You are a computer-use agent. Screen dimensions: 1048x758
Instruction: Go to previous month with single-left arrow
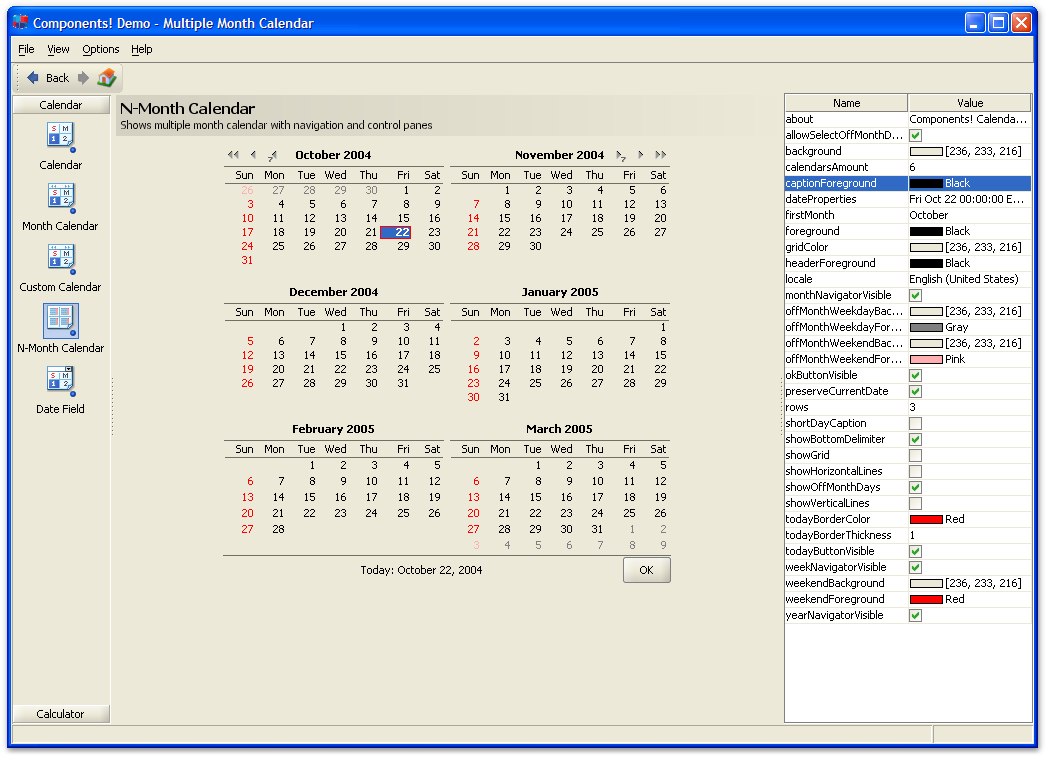253,155
